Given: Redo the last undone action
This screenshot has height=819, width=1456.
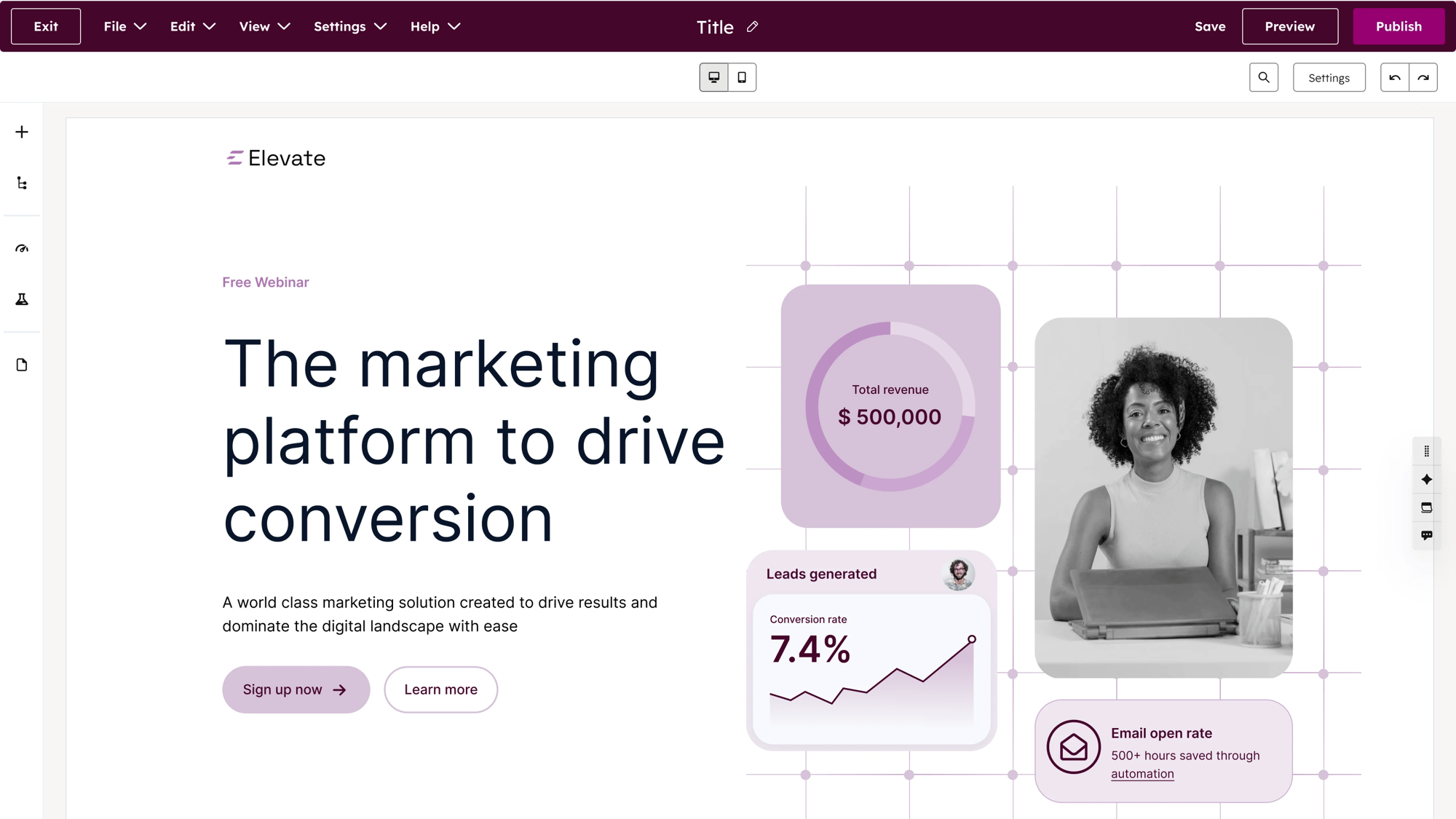Looking at the screenshot, I should (1423, 76).
